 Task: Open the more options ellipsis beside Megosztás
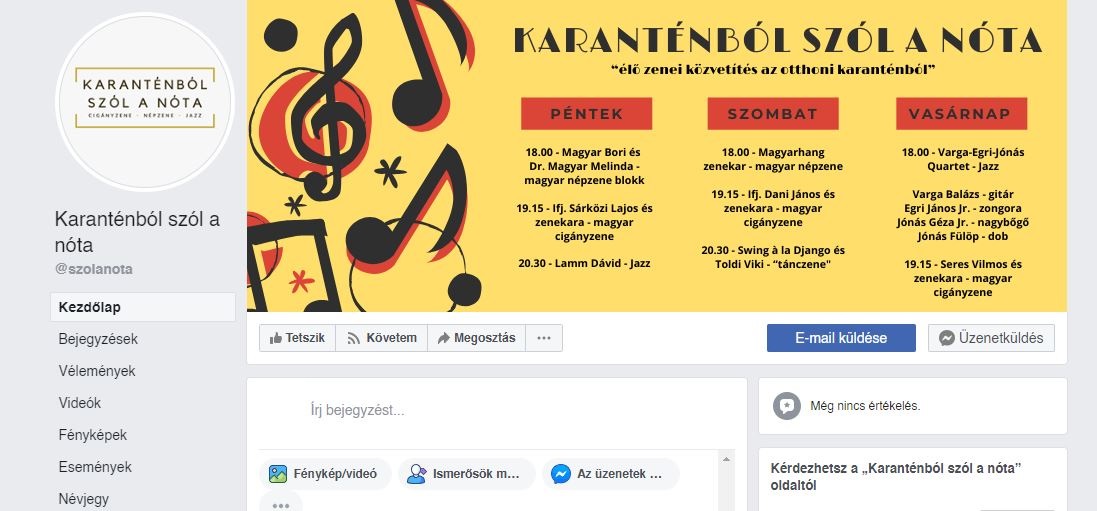coord(544,338)
